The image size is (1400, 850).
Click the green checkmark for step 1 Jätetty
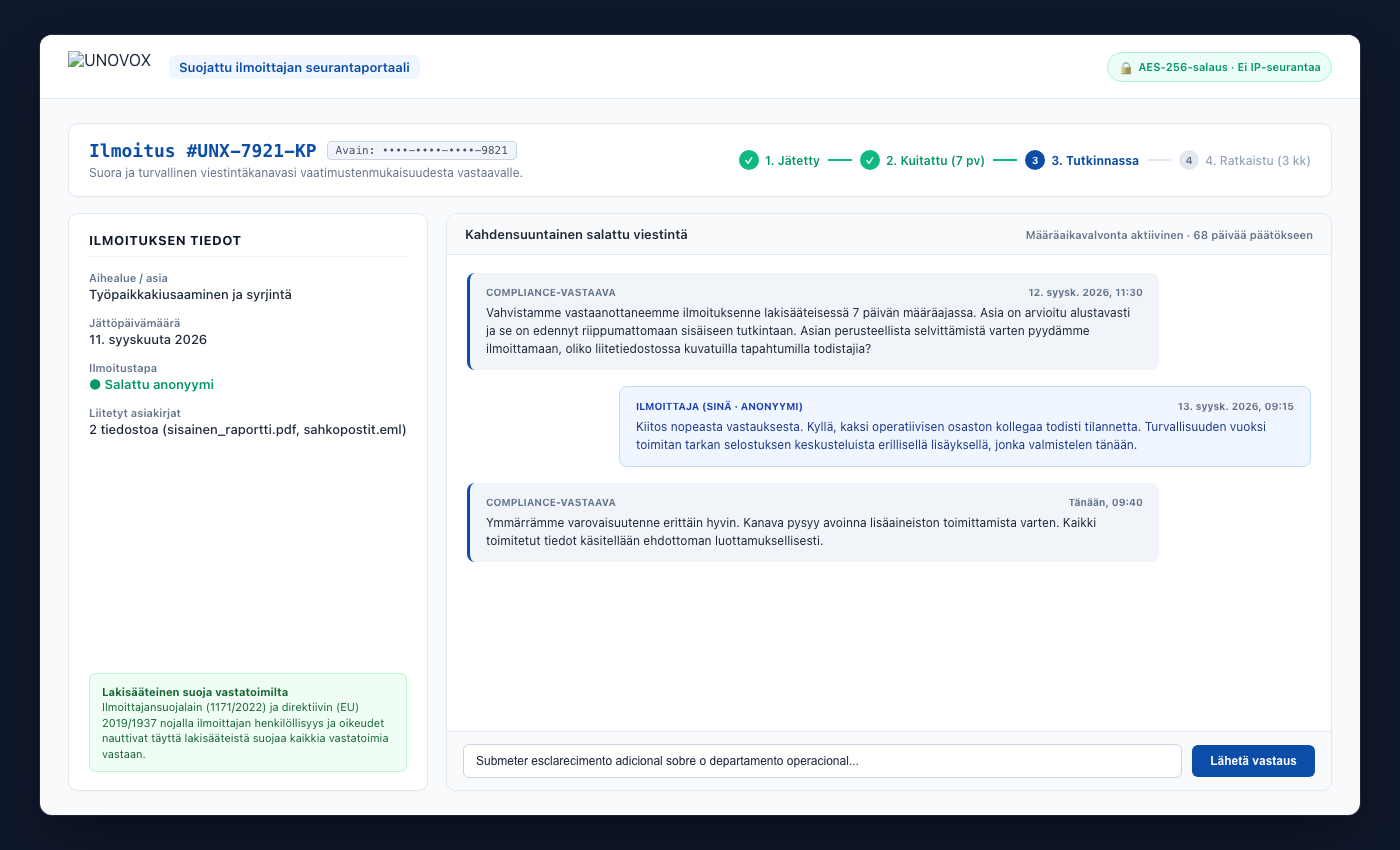tap(749, 160)
